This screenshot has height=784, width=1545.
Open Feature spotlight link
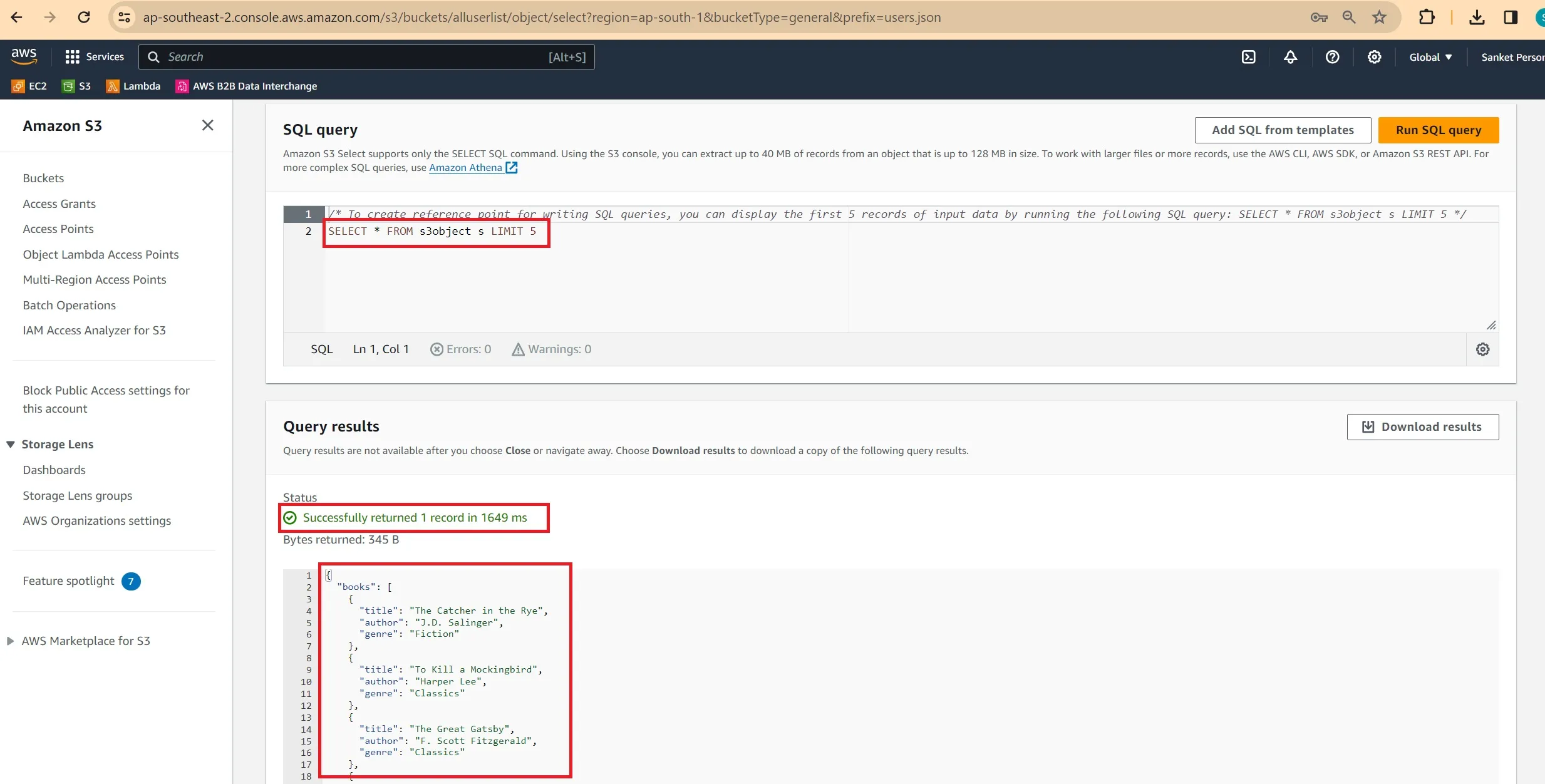coord(69,580)
